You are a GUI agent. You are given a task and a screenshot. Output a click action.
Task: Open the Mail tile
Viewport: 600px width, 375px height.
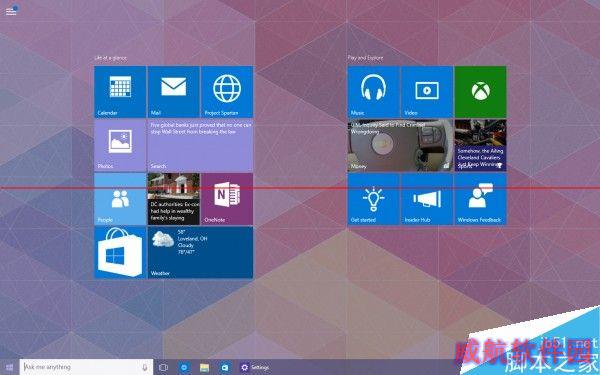(174, 92)
